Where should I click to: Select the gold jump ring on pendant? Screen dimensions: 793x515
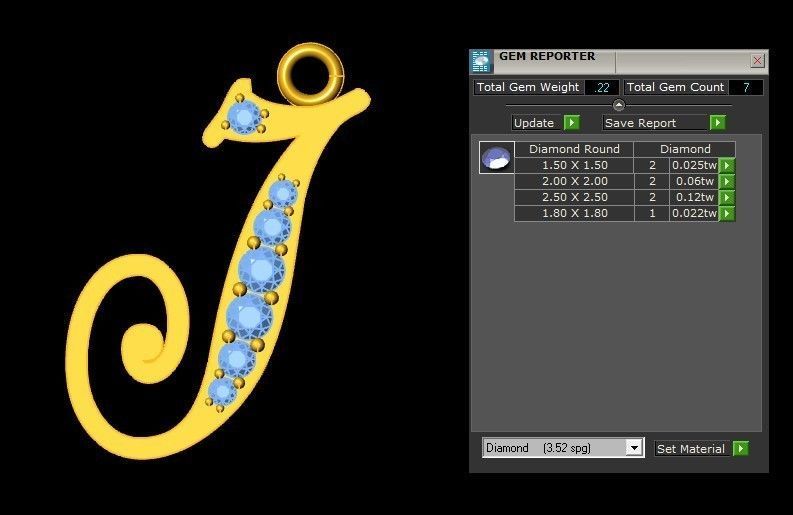tap(311, 74)
